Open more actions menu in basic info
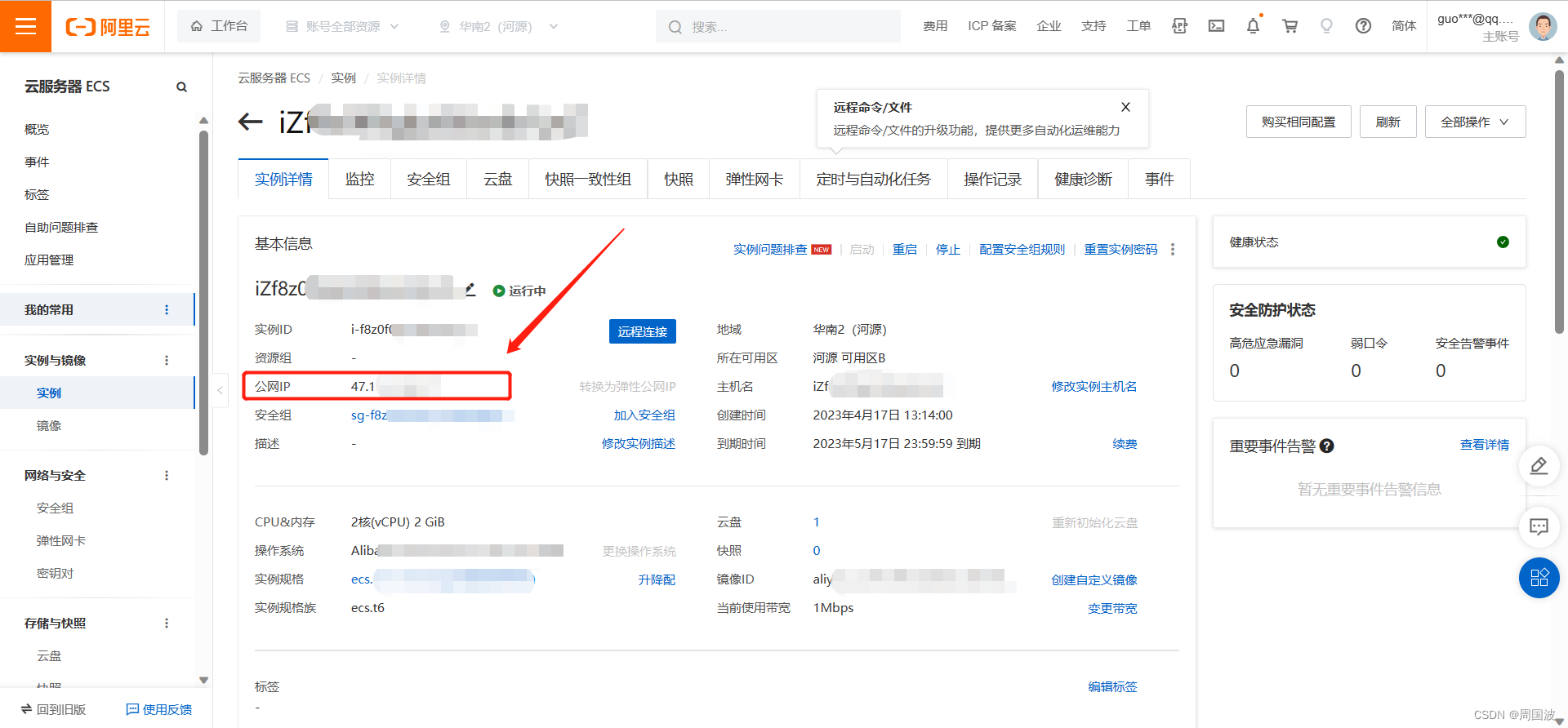Image resolution: width=1568 pixels, height=728 pixels. (1173, 249)
